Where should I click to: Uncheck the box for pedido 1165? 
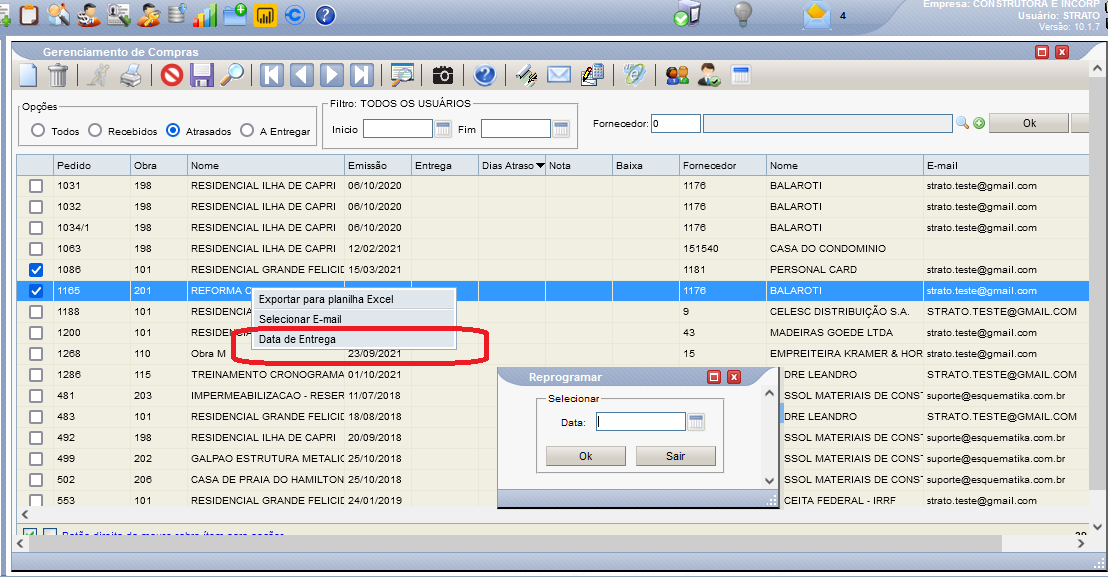pos(36,291)
